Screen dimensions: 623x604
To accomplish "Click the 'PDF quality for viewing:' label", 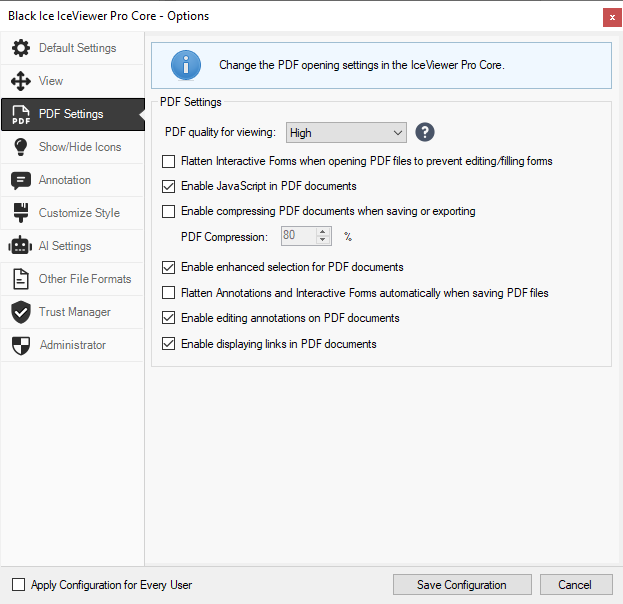I will click(220, 132).
